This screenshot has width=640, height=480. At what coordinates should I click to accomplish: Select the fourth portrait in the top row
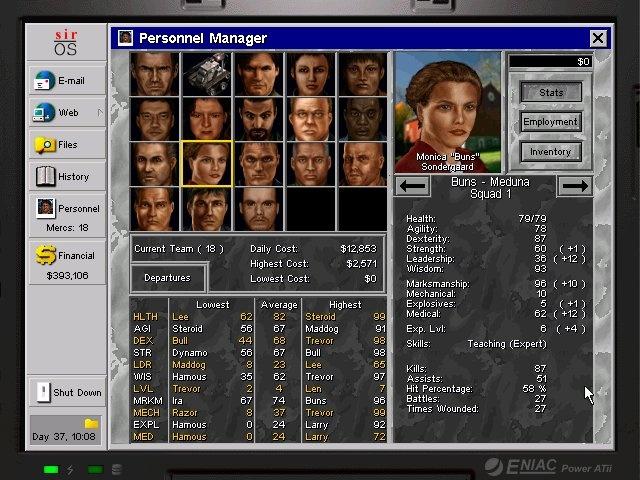point(311,73)
